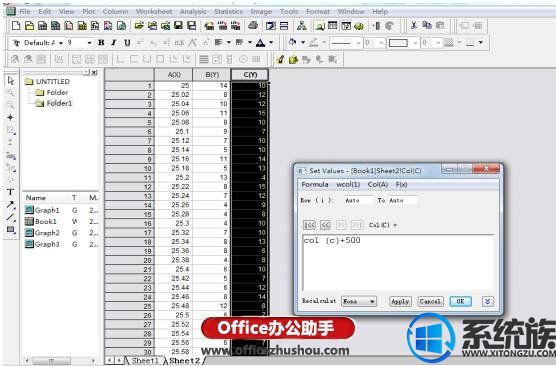Screen dimensions: 556x366
Task: Open the Col(C) column selector dropdown
Action: pyautogui.click(x=383, y=225)
